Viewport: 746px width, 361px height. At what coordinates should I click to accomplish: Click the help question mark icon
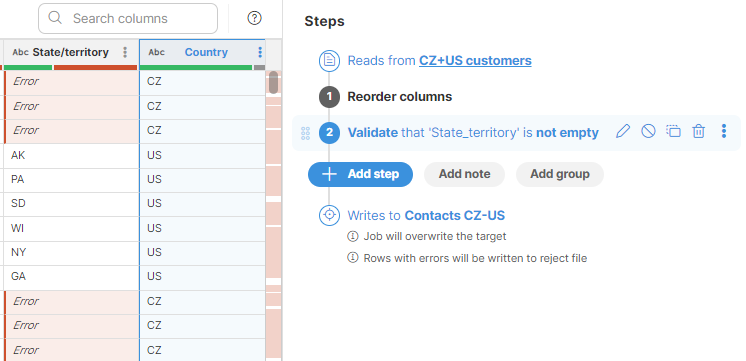click(255, 19)
